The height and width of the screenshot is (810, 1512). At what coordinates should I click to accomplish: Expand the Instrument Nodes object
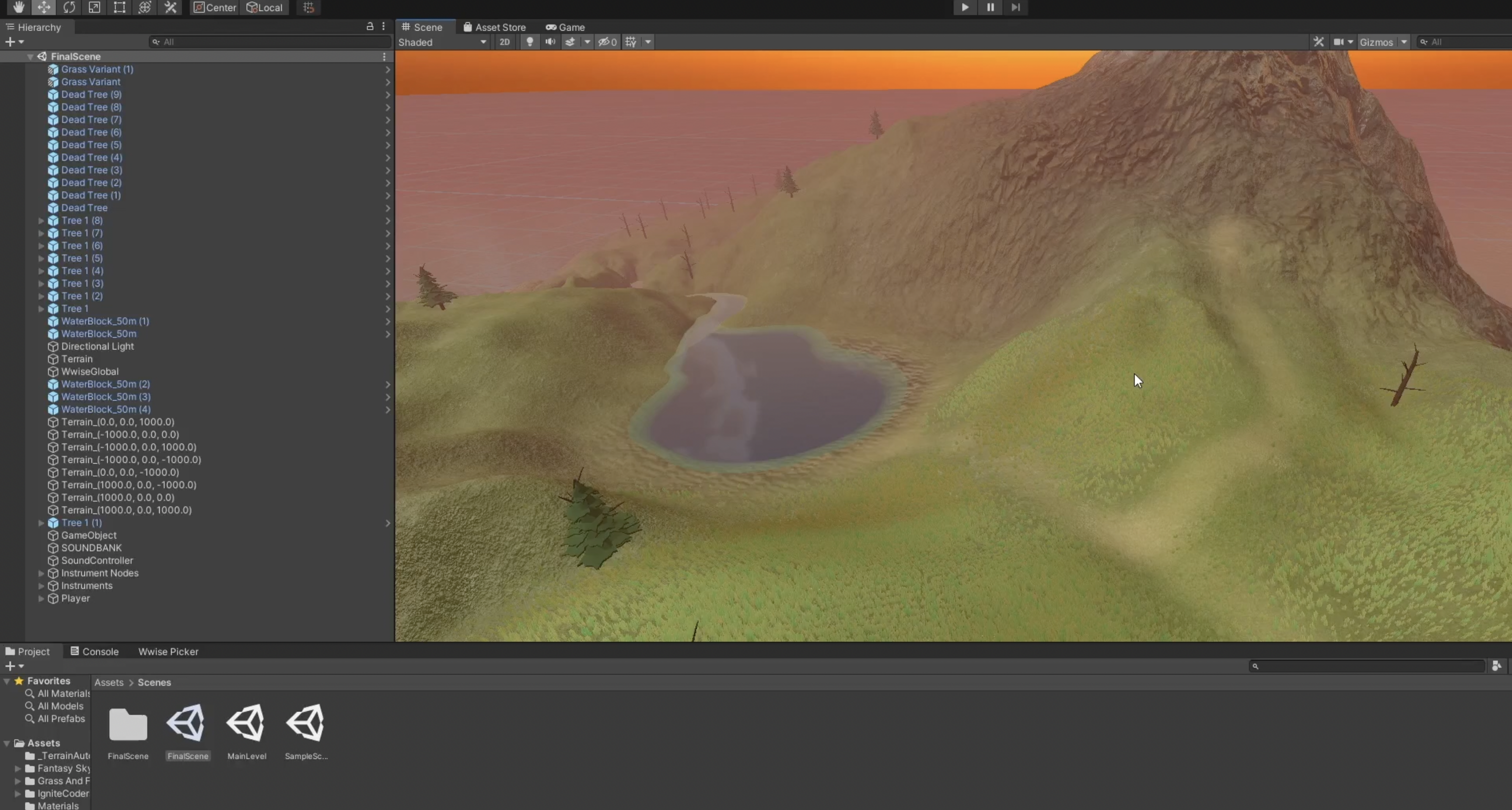pos(41,573)
